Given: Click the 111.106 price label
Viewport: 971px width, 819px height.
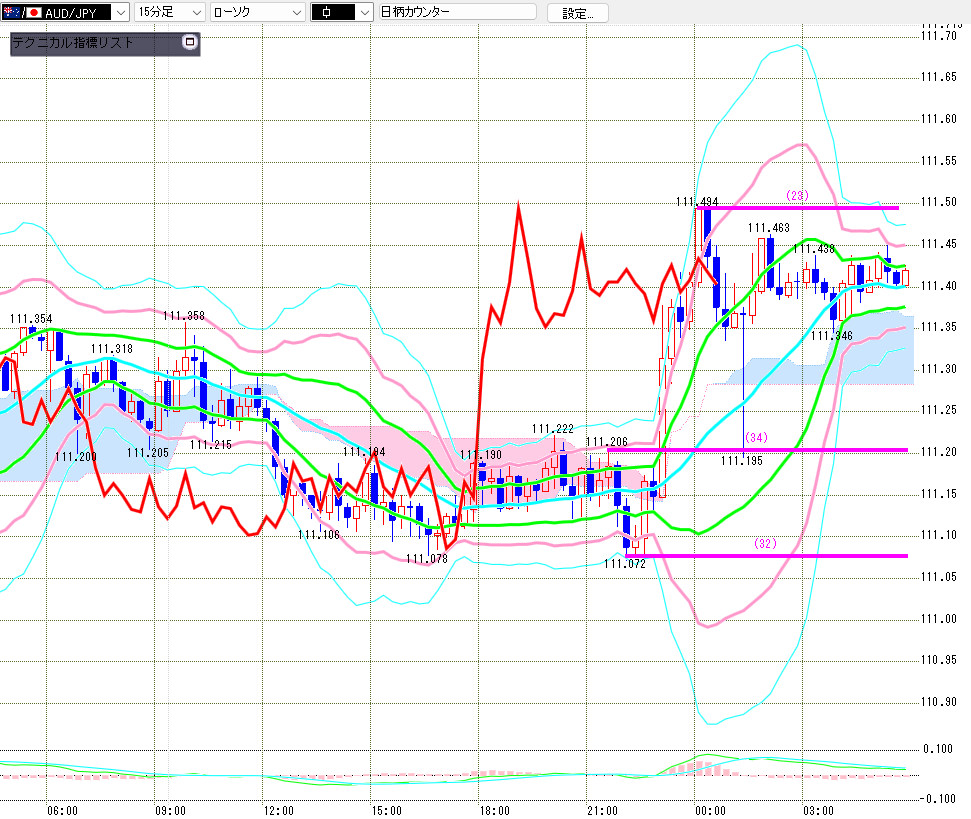Looking at the screenshot, I should point(319,534).
